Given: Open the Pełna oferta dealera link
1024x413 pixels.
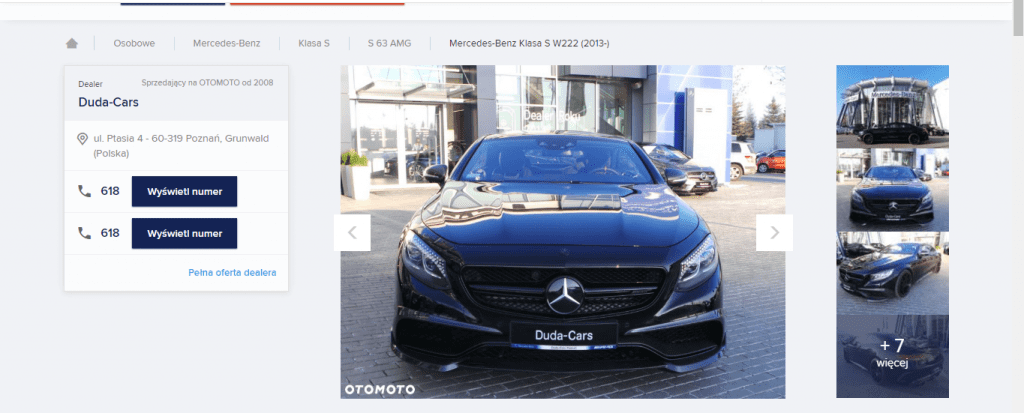Looking at the screenshot, I should pos(232,272).
